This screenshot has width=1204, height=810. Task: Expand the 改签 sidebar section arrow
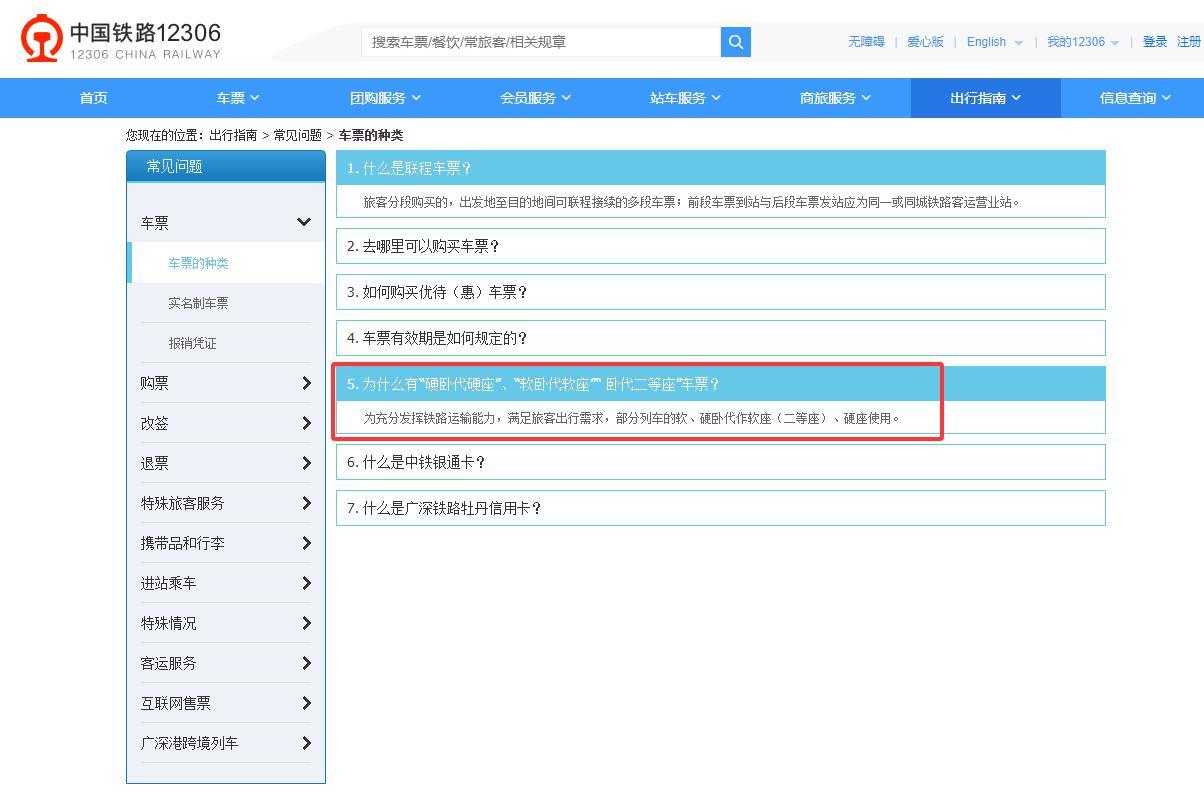[306, 423]
